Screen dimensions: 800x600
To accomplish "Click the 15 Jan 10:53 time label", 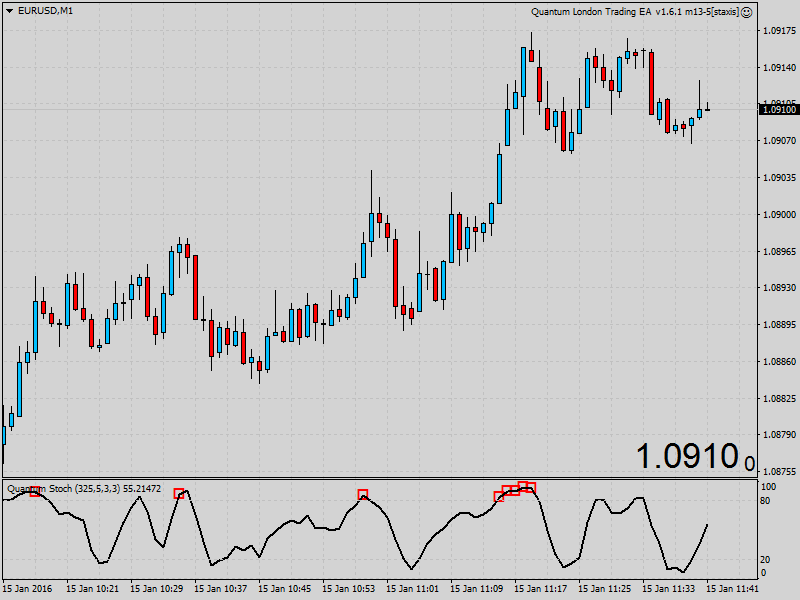I will [348, 589].
